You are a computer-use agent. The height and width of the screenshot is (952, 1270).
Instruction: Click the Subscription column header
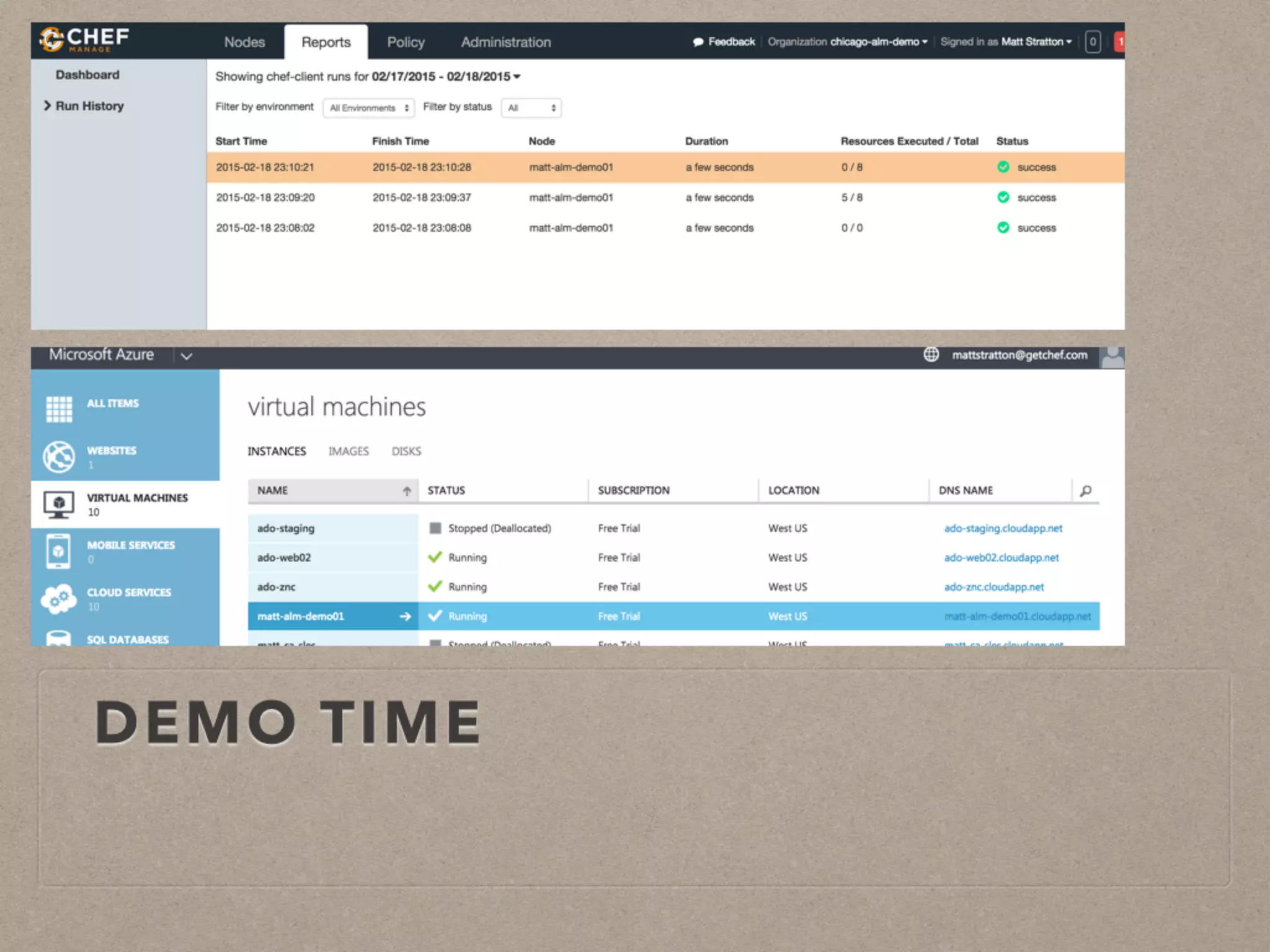pos(633,490)
